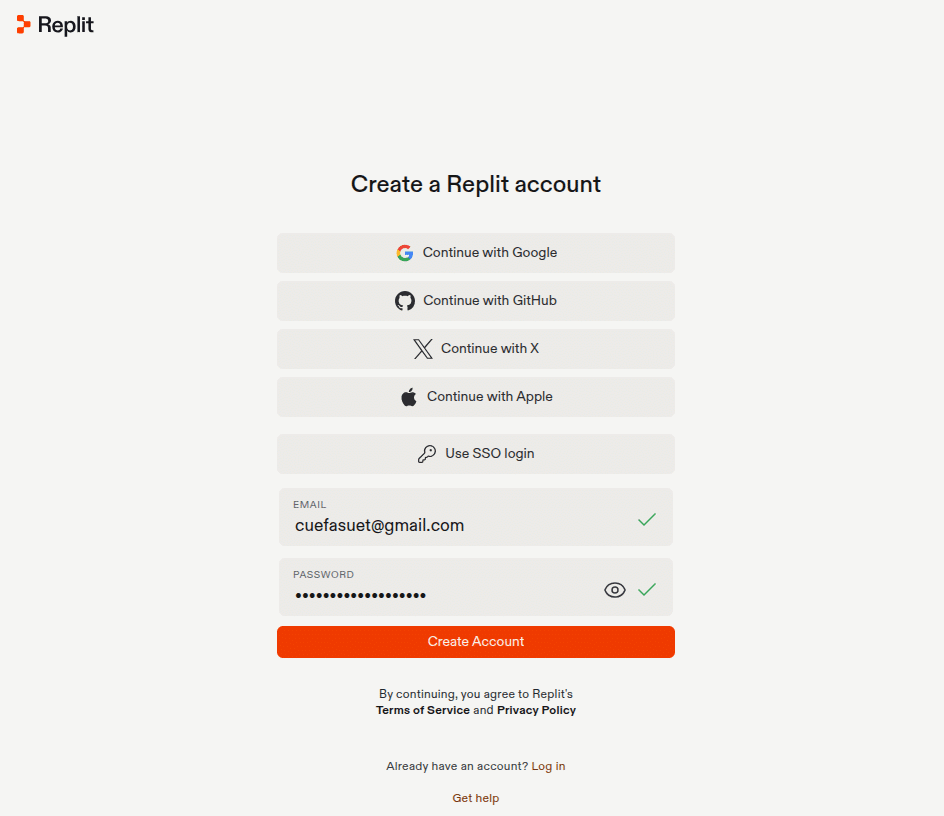Click the X logo icon

point(423,349)
